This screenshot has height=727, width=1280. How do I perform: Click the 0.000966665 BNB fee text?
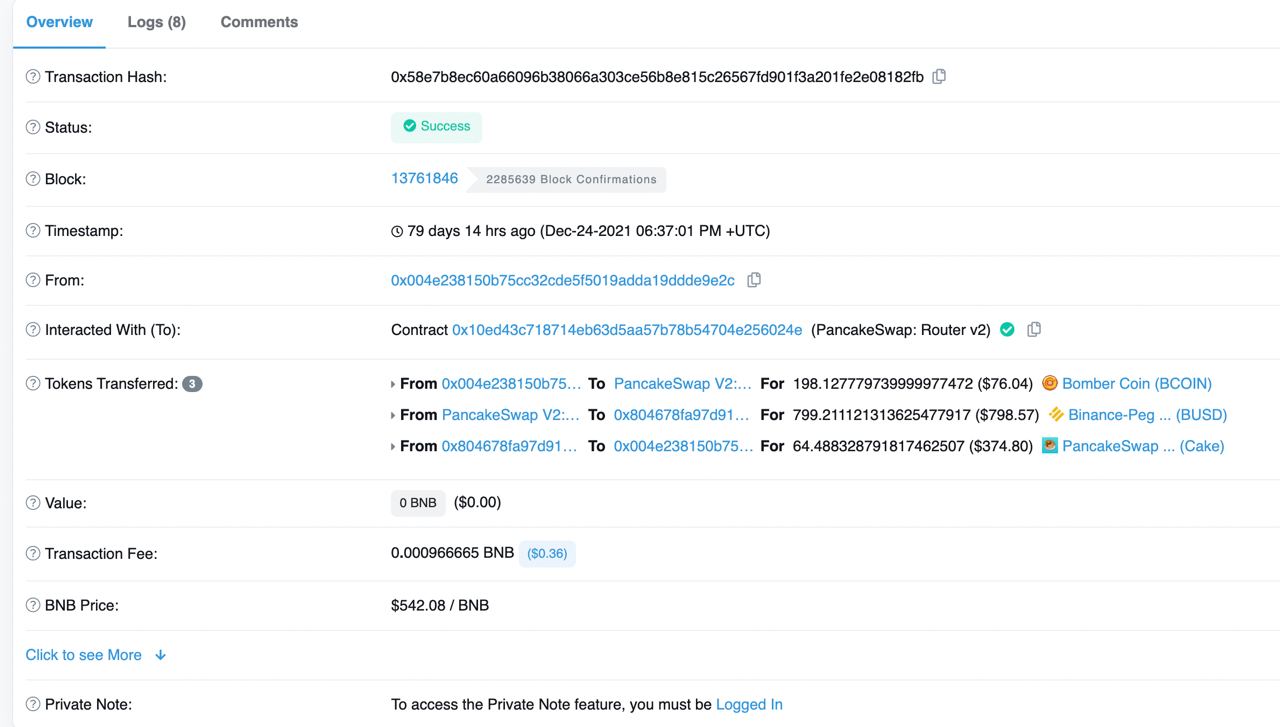(x=452, y=552)
